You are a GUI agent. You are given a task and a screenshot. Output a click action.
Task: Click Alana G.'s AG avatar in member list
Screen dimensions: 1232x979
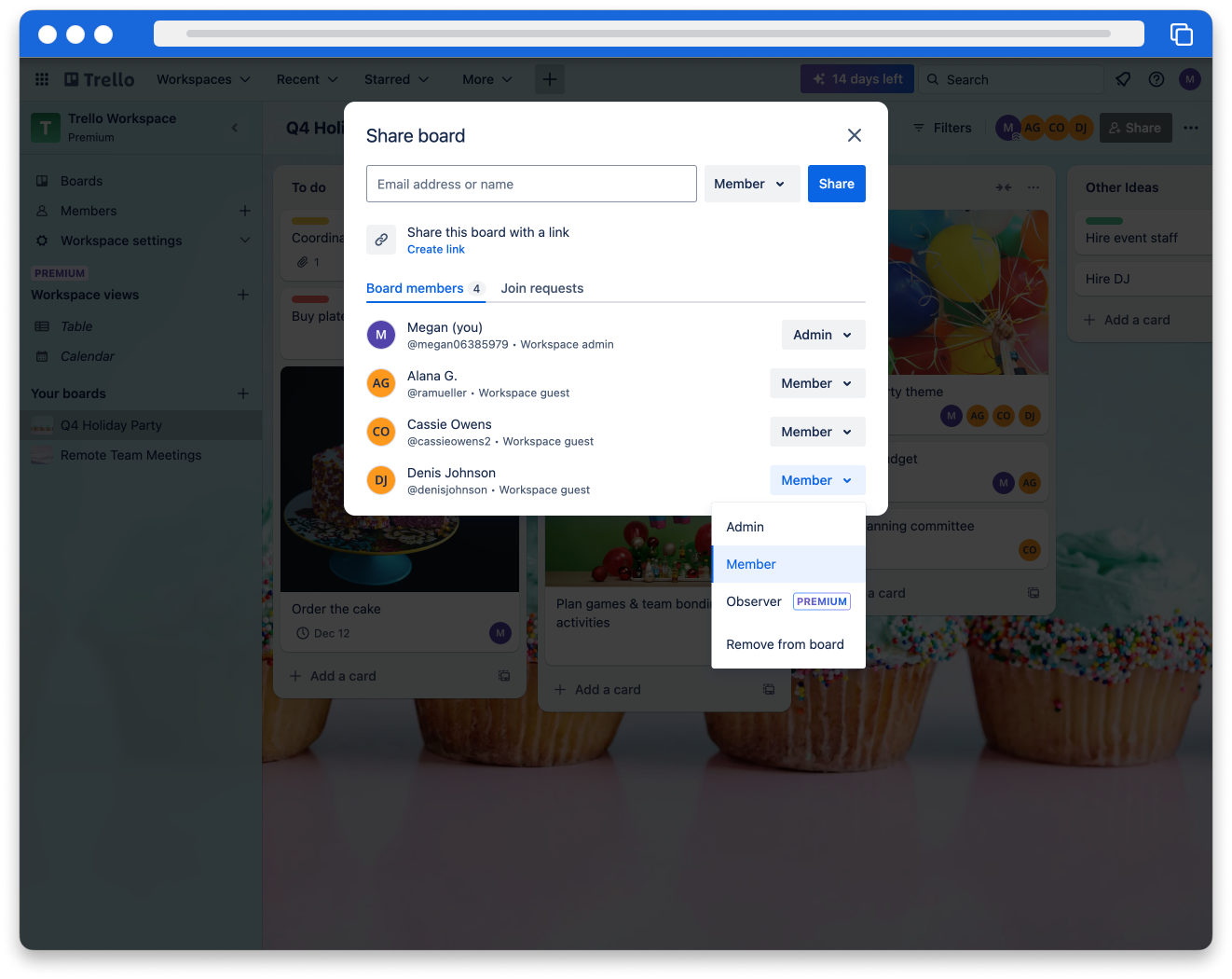click(x=381, y=383)
